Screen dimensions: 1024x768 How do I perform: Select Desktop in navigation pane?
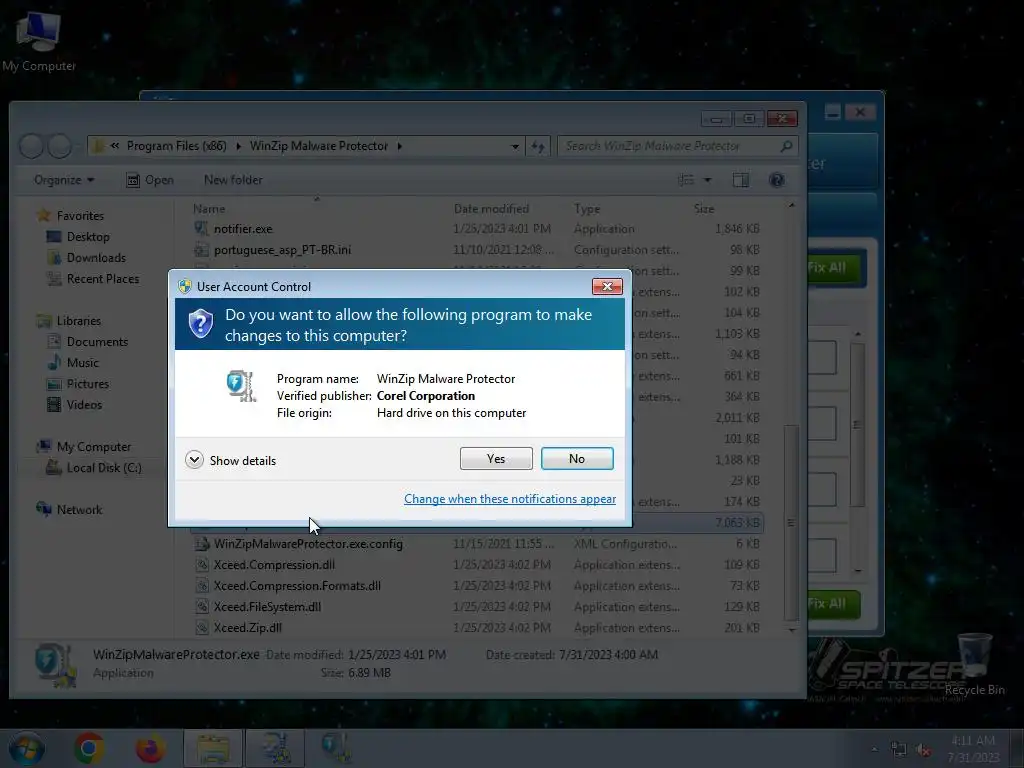(x=88, y=236)
